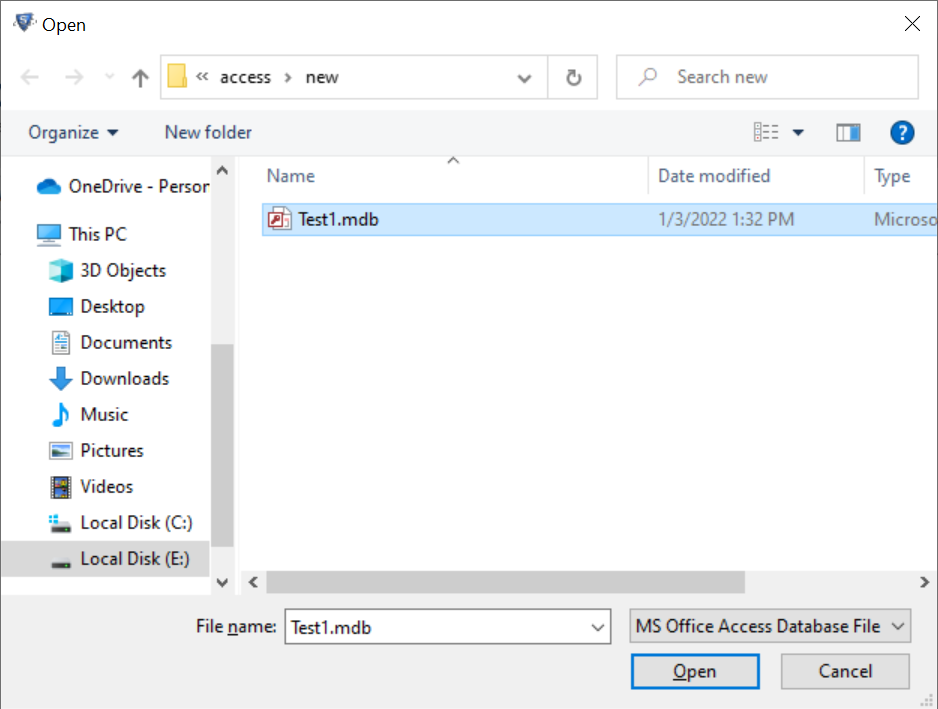Click the Open button

pos(695,671)
